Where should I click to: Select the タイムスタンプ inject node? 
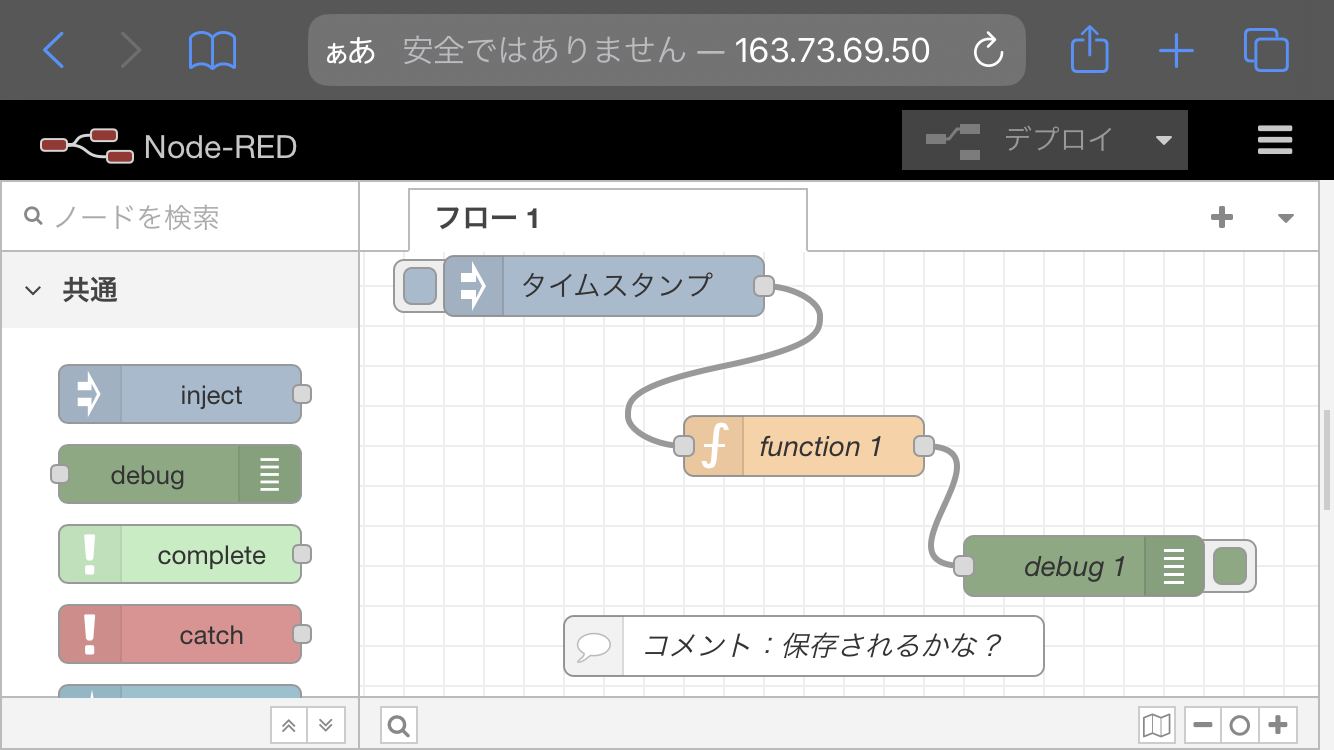point(604,285)
